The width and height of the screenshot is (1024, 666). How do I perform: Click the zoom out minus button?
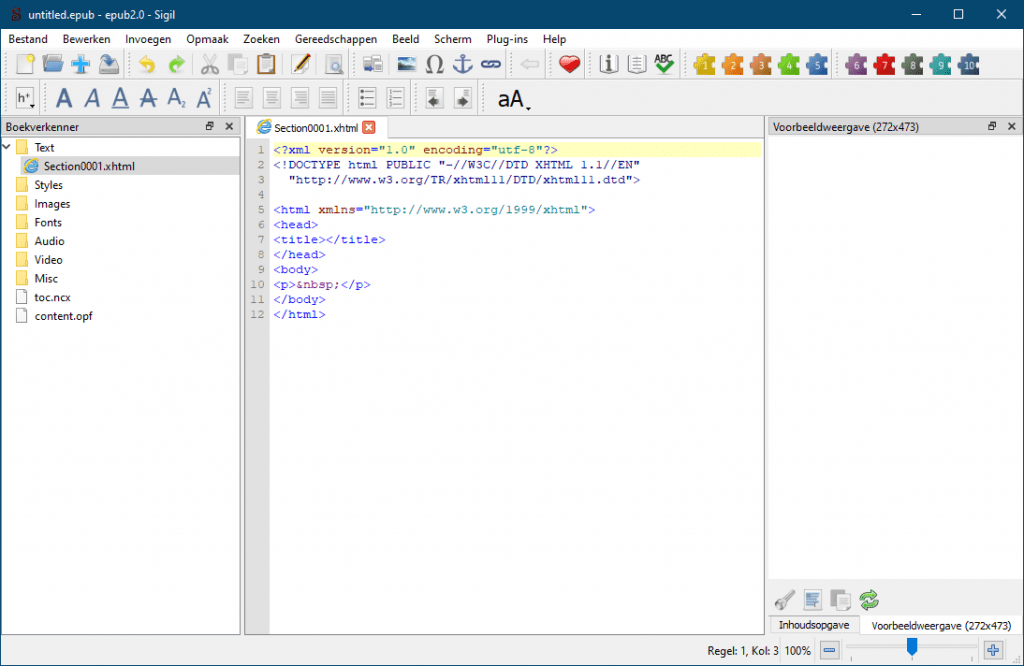coord(829,650)
